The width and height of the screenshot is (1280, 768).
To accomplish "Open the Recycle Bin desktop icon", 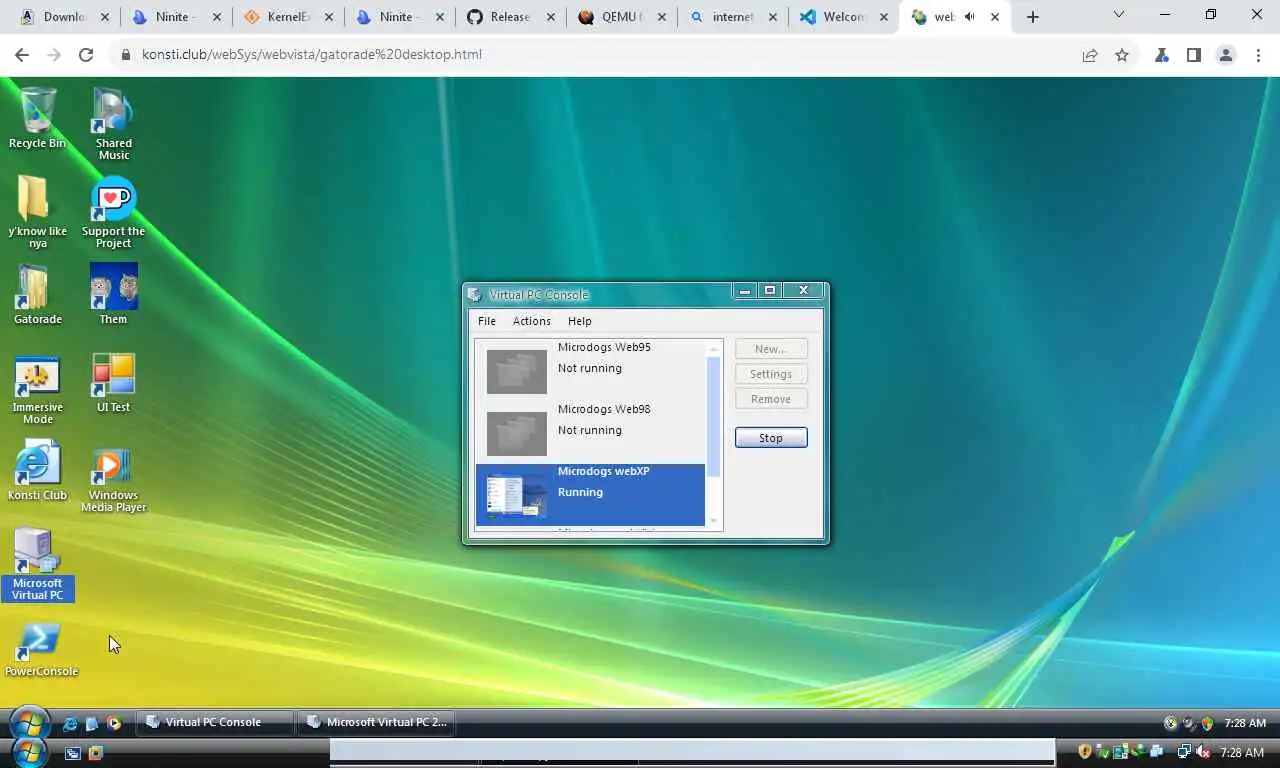I will [37, 117].
